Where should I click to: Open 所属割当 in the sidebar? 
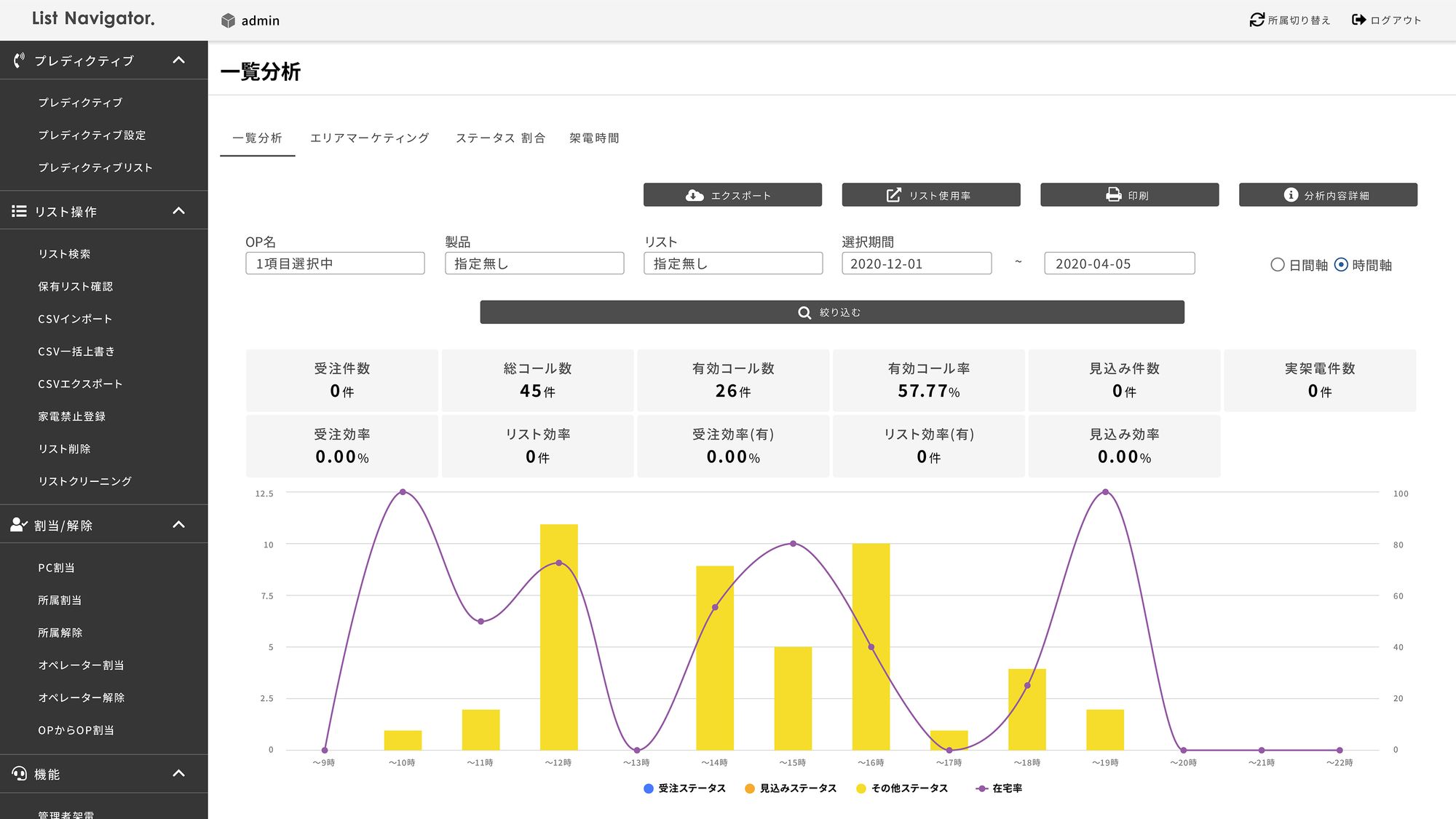coord(60,601)
